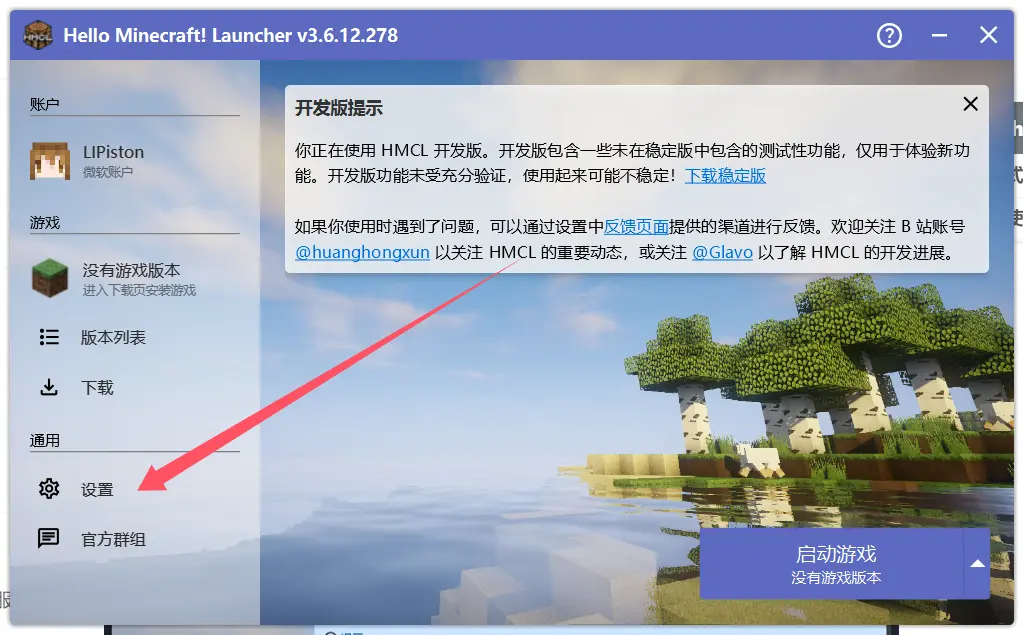
Task: Visit the @huanghongxun link
Action: (x=362, y=252)
